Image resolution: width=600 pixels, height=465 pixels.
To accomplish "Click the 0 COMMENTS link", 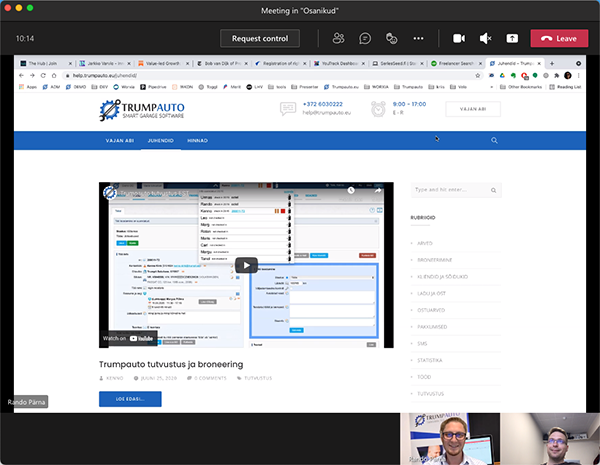I will point(210,378).
